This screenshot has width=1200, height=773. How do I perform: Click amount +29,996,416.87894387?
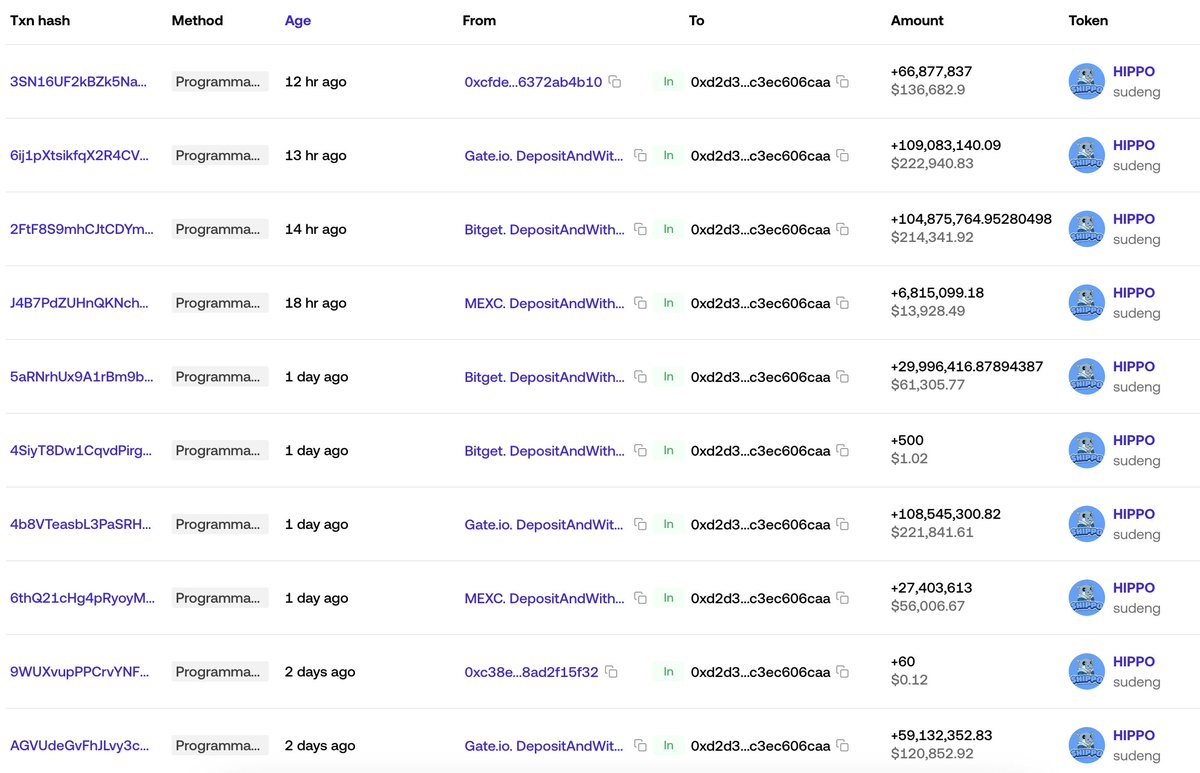tap(967, 367)
